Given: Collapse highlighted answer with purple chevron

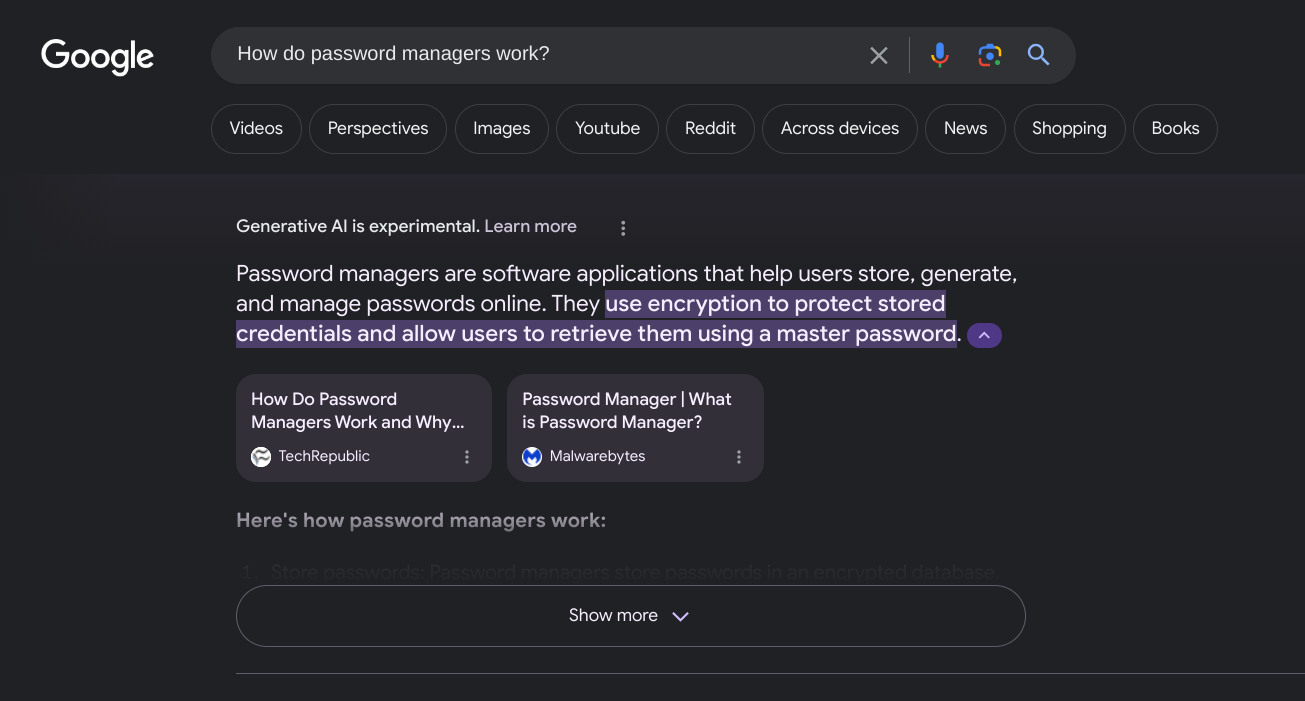Looking at the screenshot, I should coord(984,335).
